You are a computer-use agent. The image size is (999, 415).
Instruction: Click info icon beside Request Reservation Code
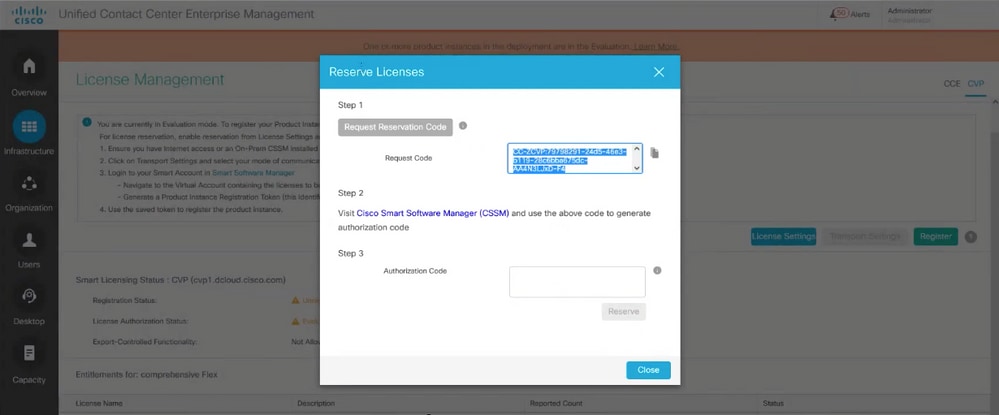[x=463, y=126]
